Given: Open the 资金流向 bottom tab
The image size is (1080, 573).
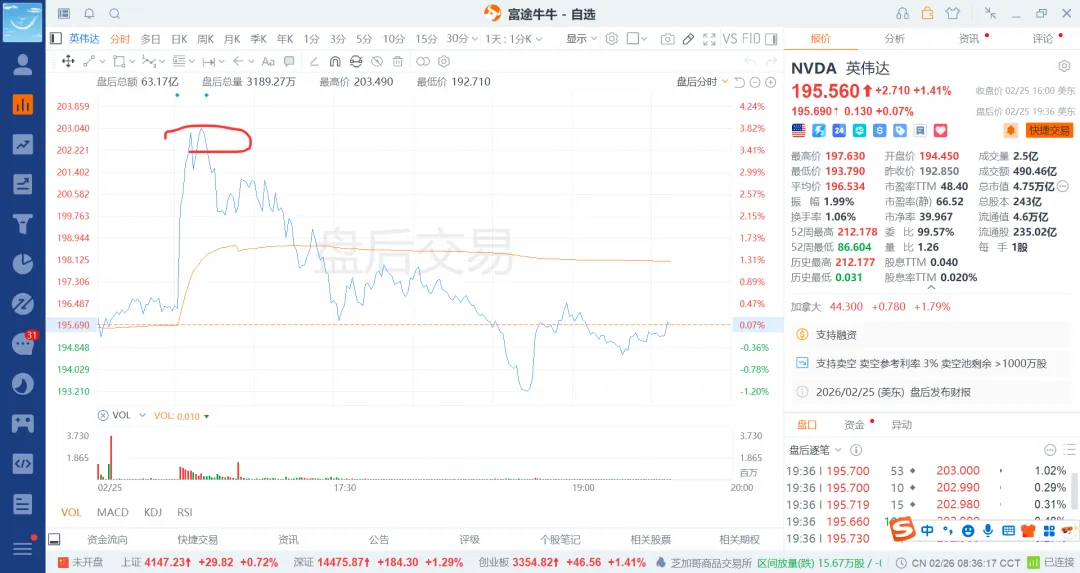Looking at the screenshot, I should (x=107, y=539).
